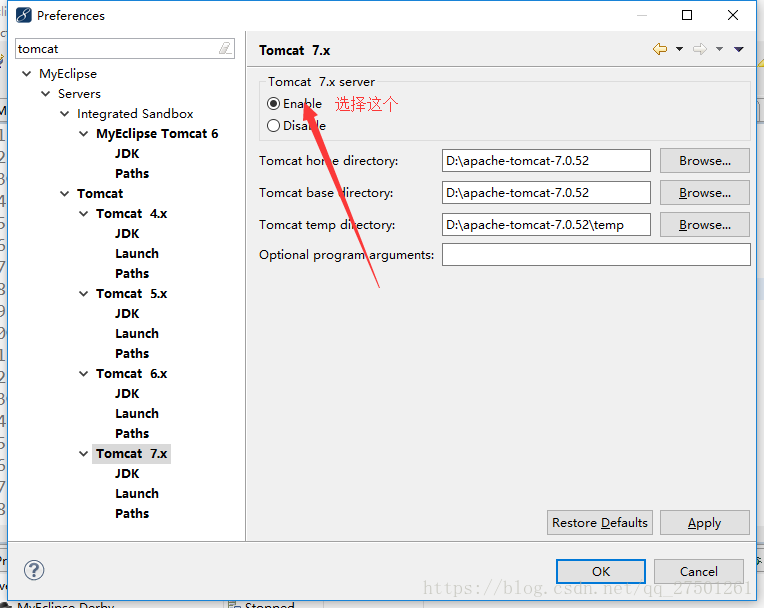Select Tomcat 5.x tree item

point(132,294)
